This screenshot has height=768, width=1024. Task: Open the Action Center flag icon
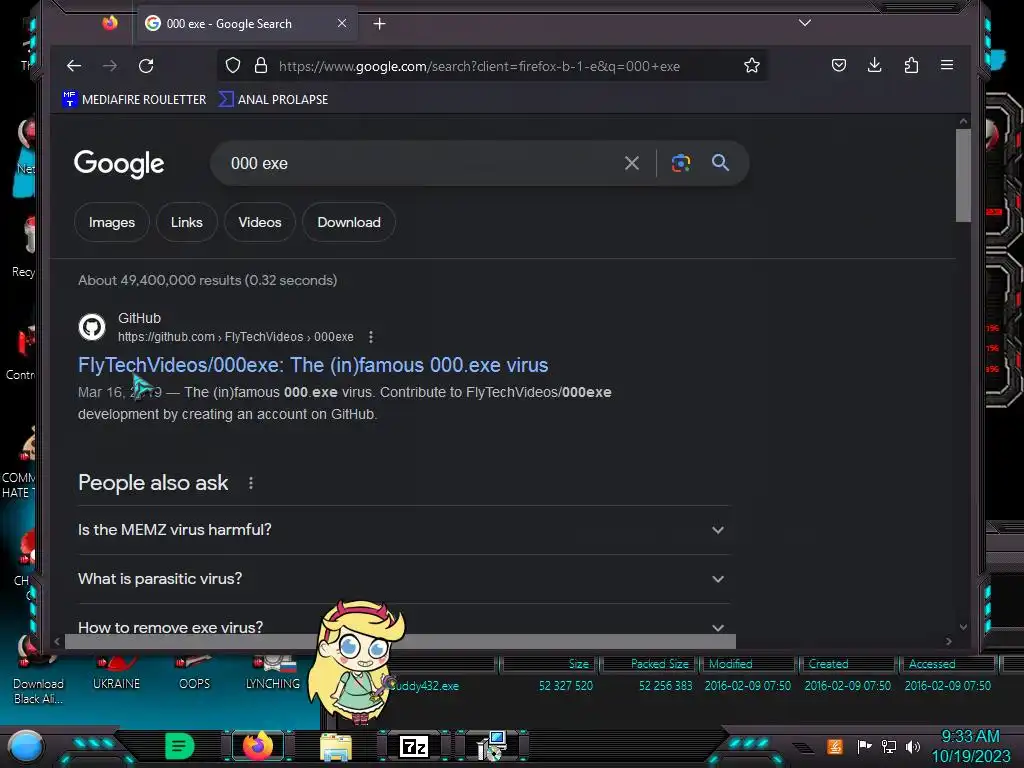pos(864,746)
